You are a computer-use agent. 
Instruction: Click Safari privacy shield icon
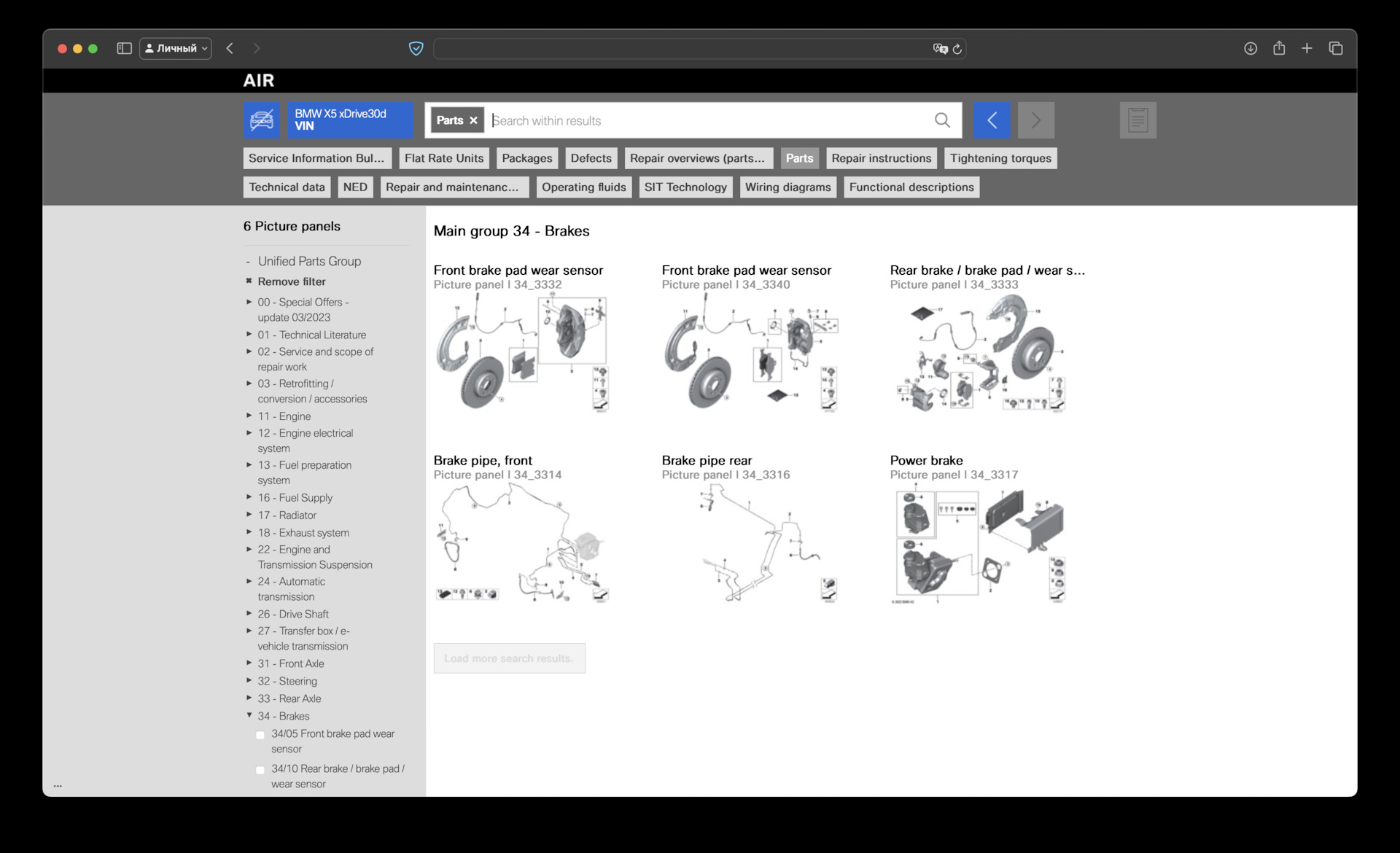416,48
